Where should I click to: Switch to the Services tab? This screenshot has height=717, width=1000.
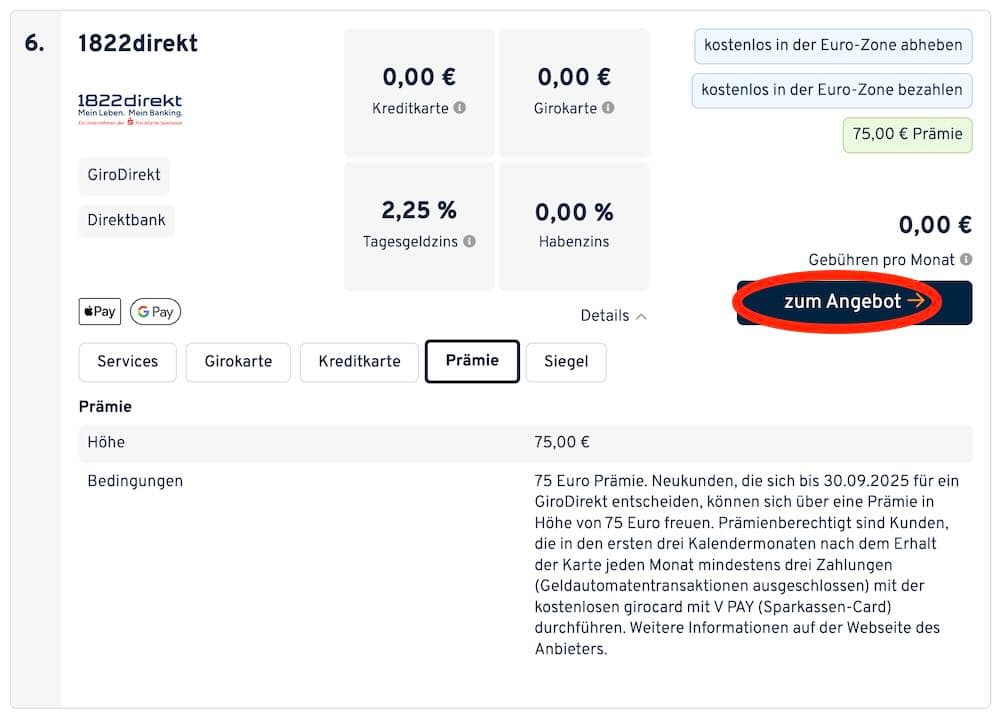(x=127, y=362)
